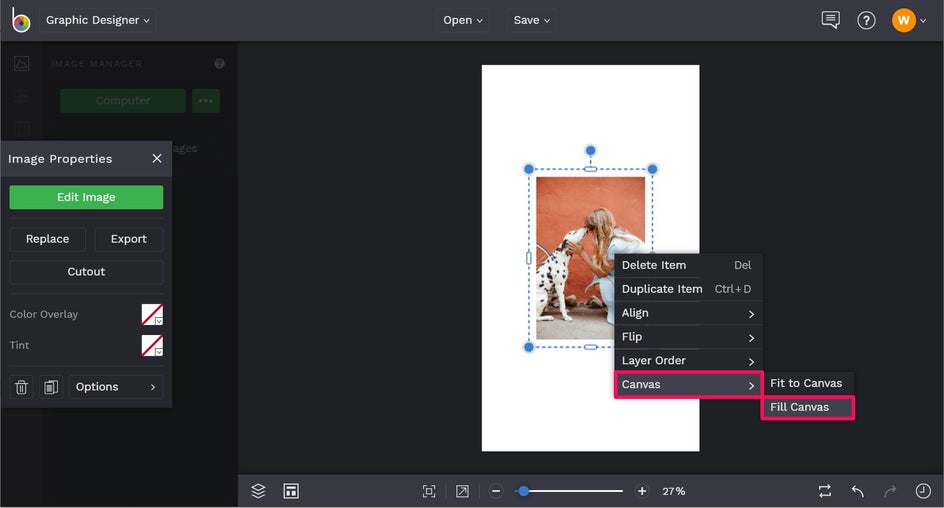Open the layout template icon in bottom bar
Screen dimensions: 944x508
(291, 491)
